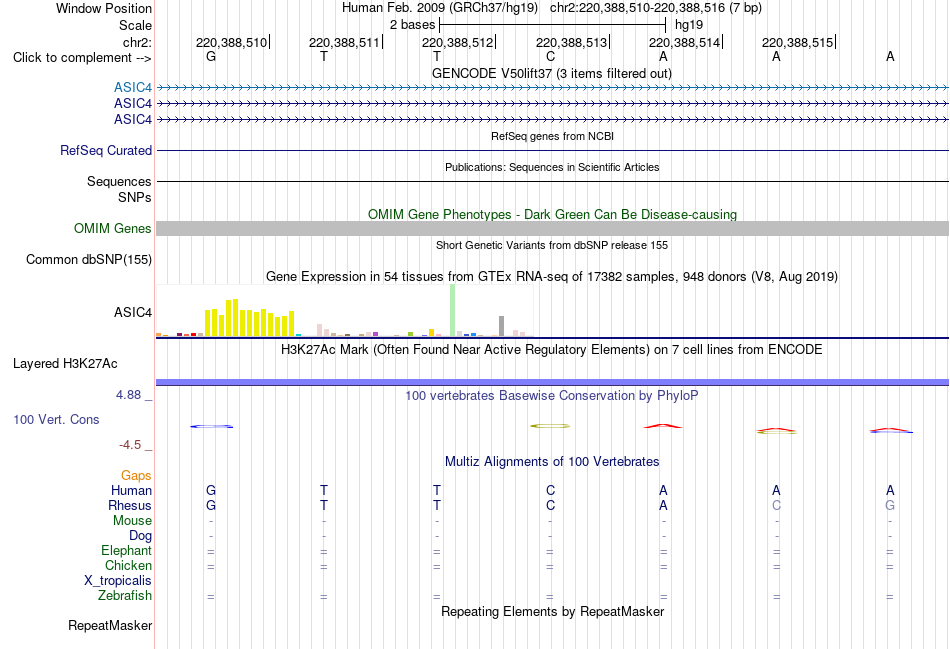Open the PhyloP Basewise Conservation title

[x=551, y=396]
